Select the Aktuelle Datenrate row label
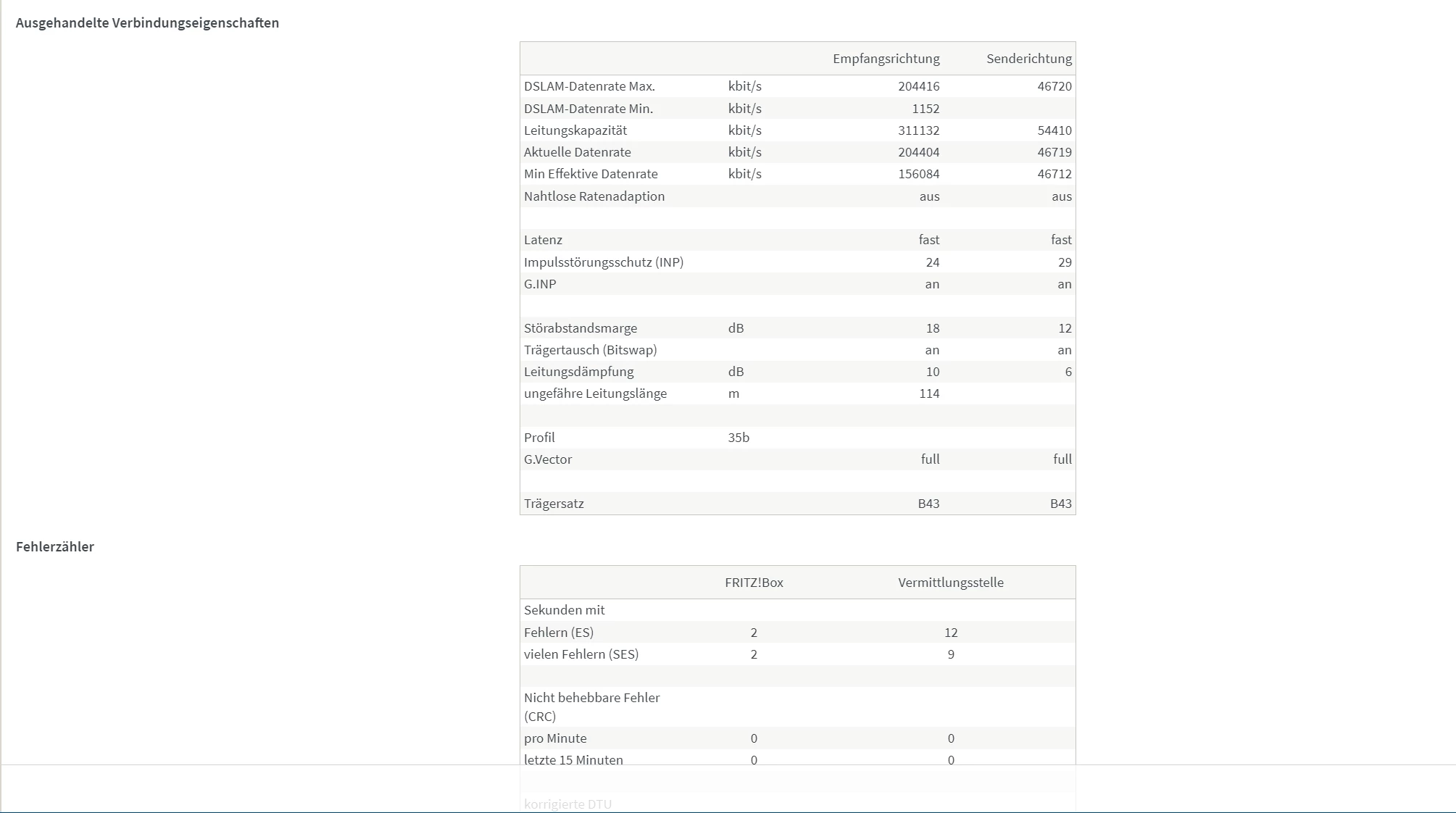Image resolution: width=1456 pixels, height=813 pixels. point(577,152)
